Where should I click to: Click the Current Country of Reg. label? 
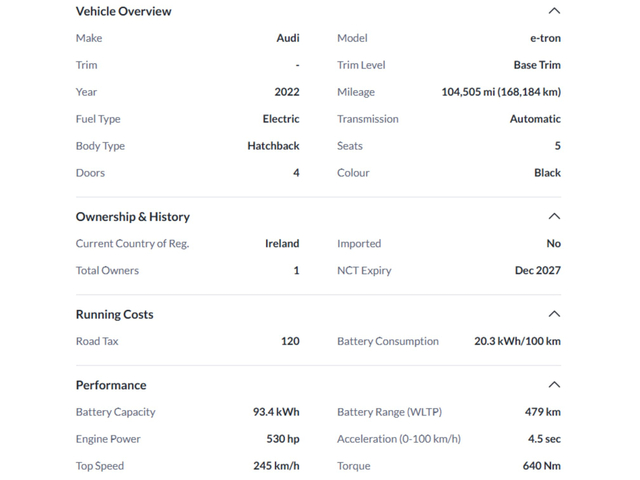pyautogui.click(x=132, y=243)
